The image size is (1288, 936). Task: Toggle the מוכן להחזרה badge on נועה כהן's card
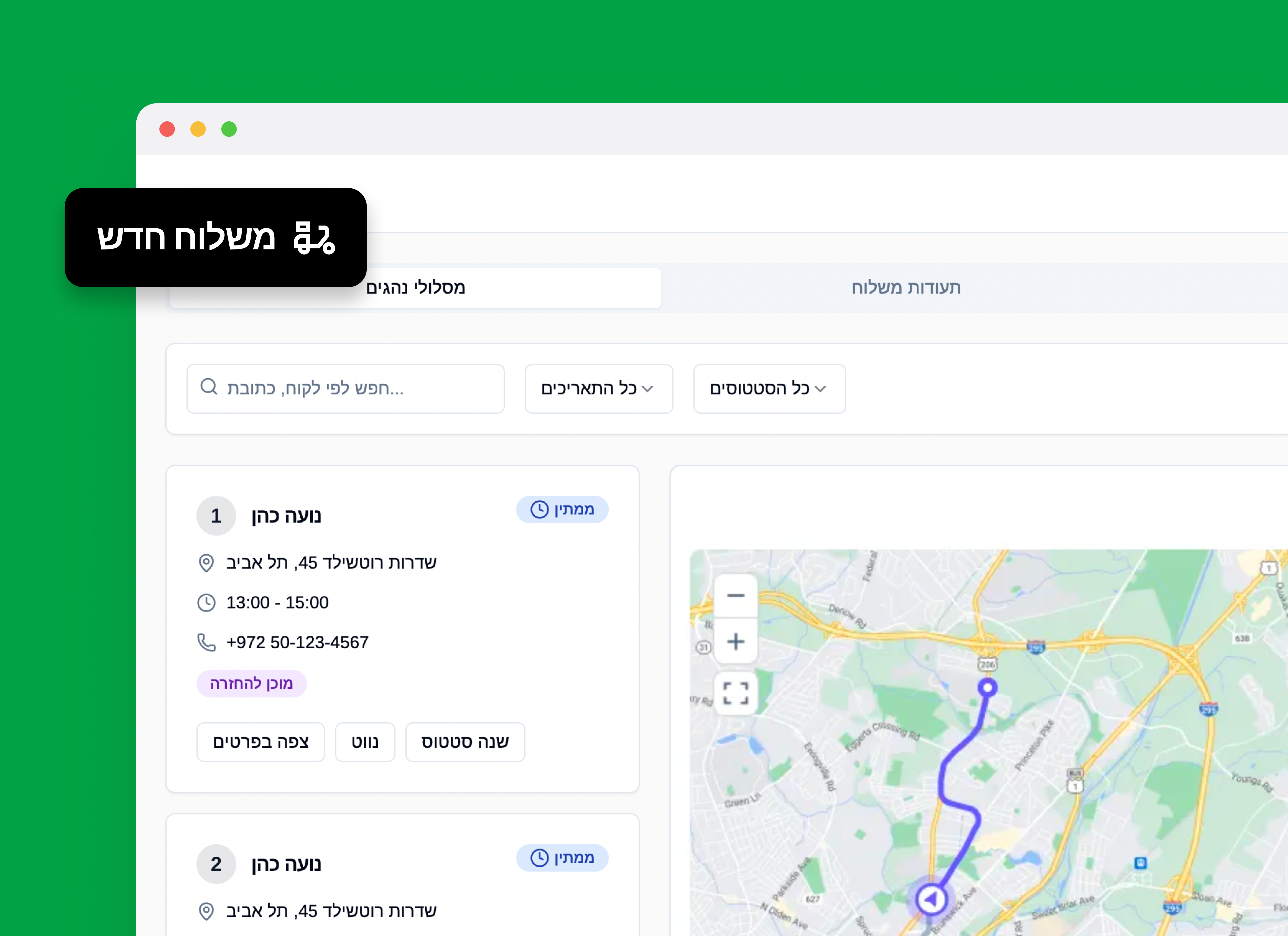coord(252,684)
